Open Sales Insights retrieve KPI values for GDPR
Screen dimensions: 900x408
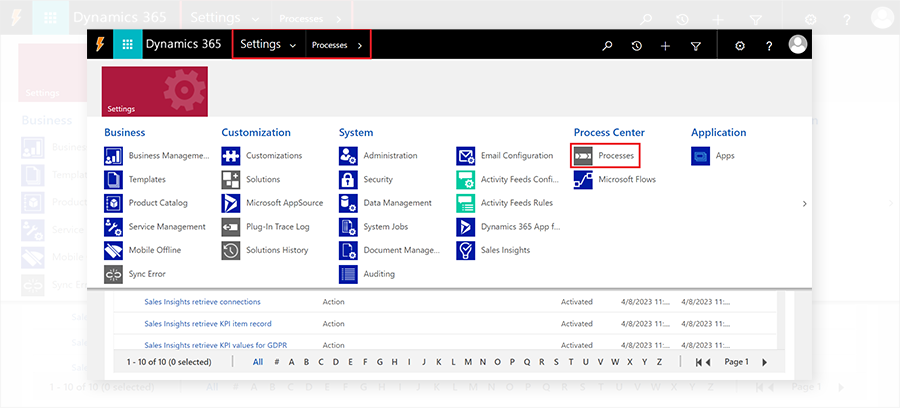point(216,345)
